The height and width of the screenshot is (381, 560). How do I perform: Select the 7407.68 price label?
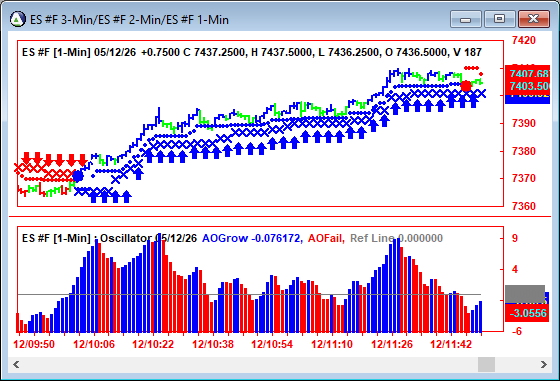[x=529, y=74]
